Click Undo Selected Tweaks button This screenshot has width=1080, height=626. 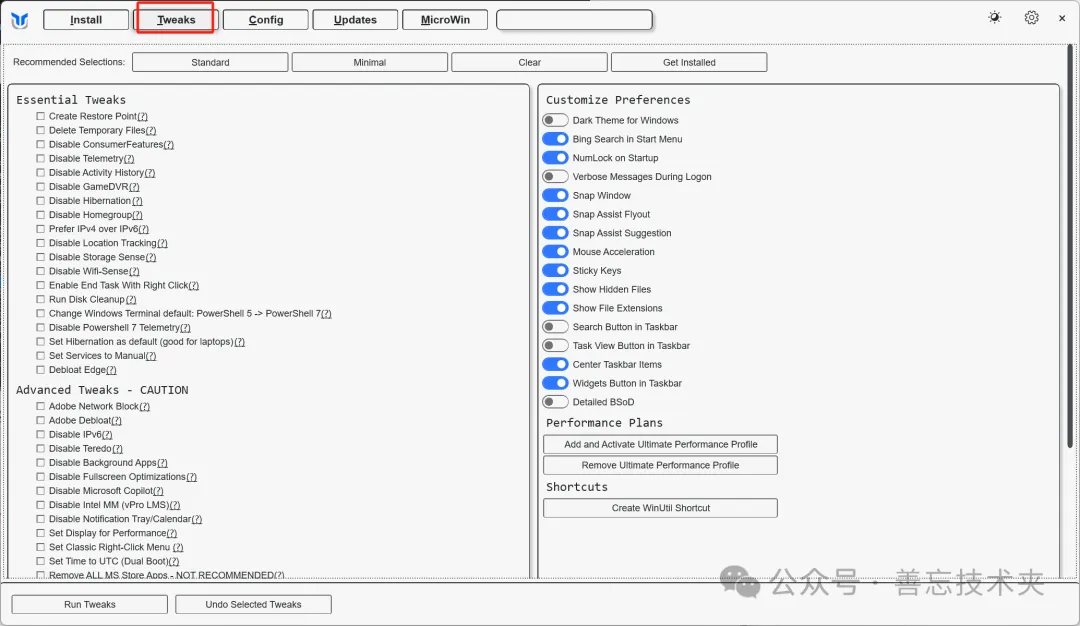click(x=253, y=604)
